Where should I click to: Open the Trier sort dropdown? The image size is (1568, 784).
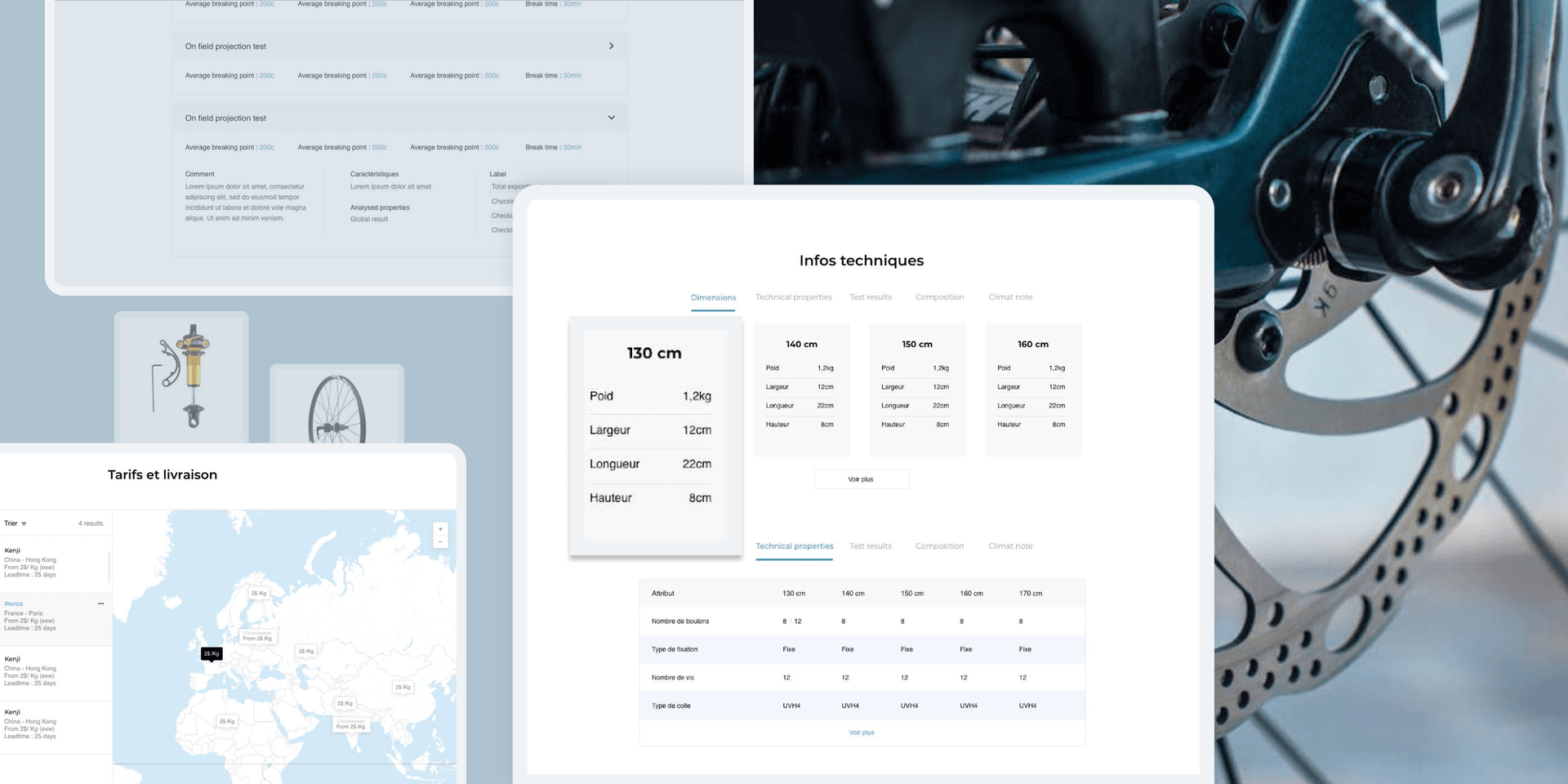click(x=16, y=523)
